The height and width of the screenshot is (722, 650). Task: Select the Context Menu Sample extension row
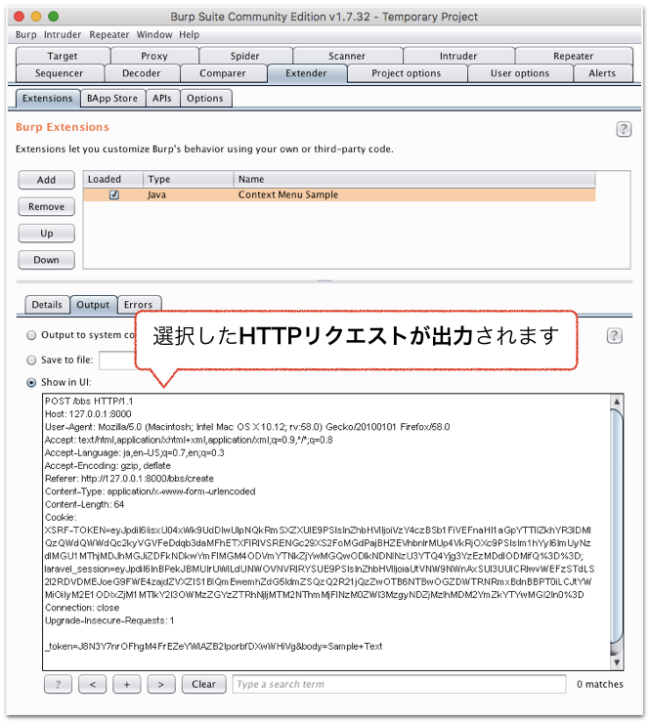(x=339, y=195)
